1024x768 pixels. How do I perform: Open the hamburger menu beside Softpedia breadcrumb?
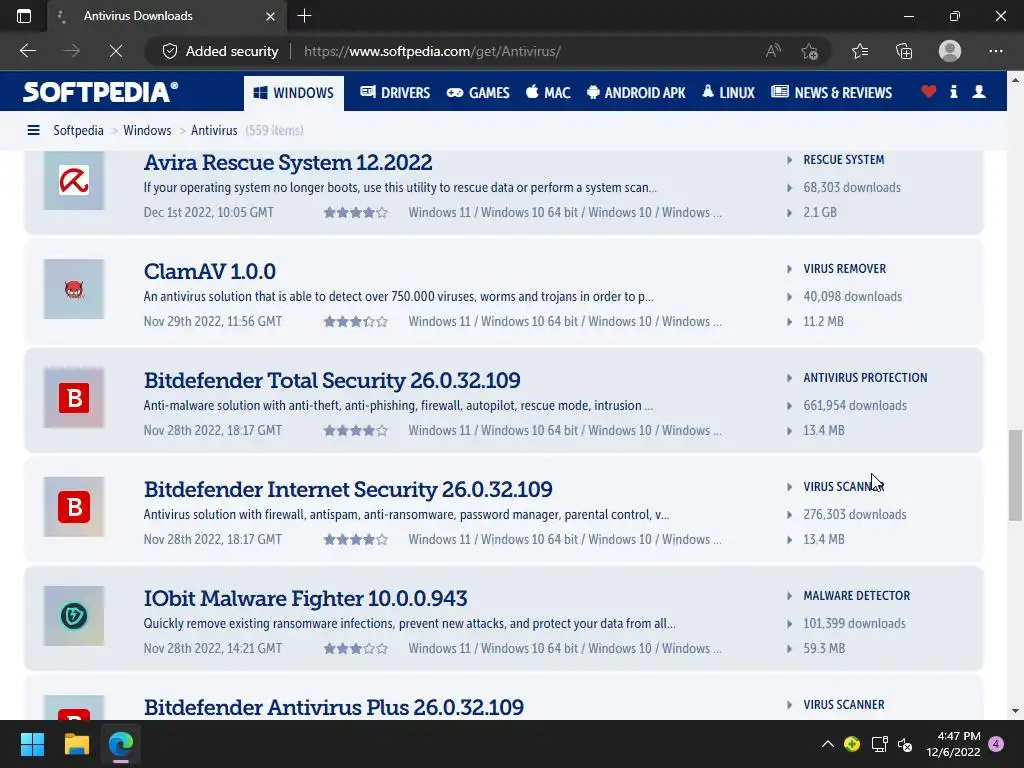tap(33, 131)
